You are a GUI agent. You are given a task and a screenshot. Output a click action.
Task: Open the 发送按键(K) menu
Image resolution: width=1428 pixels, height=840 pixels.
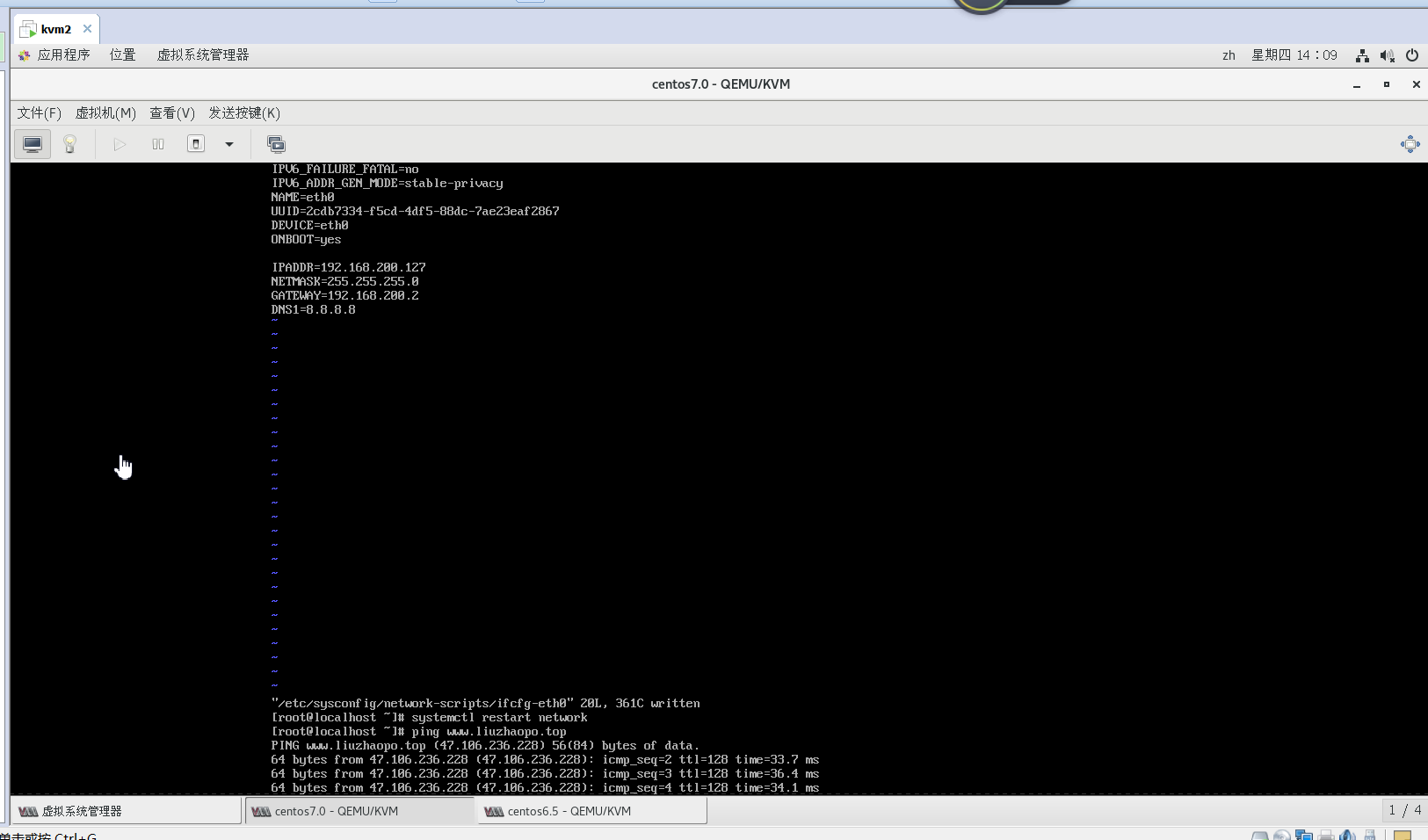243,112
